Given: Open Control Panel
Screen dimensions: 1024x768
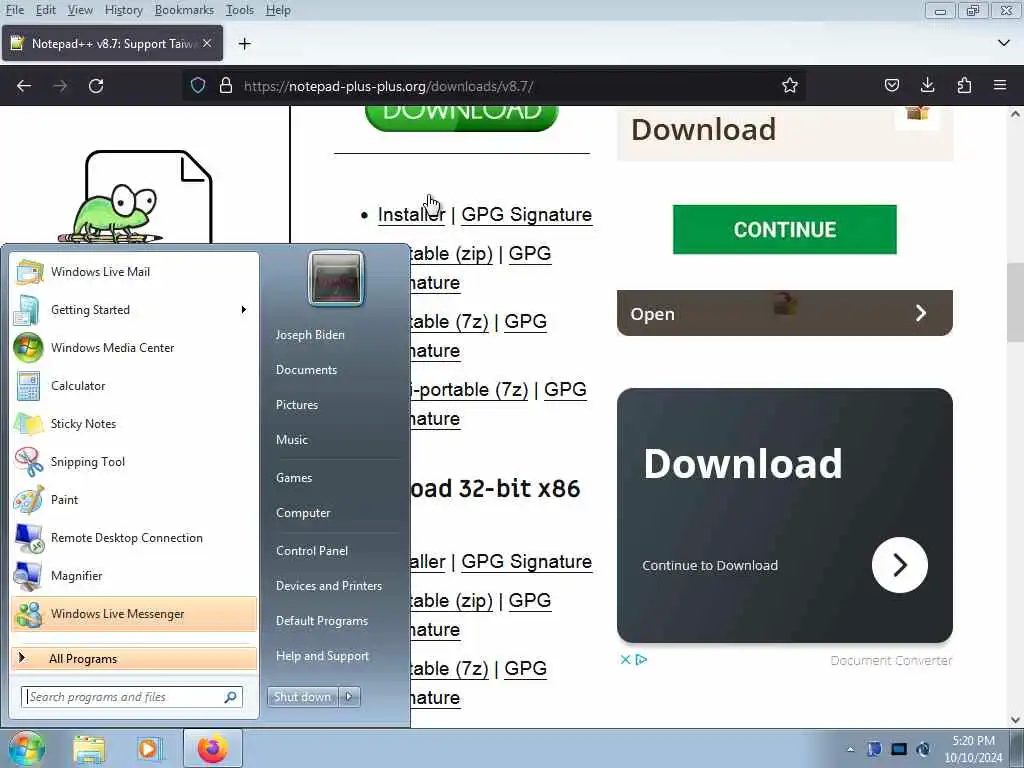Looking at the screenshot, I should [x=312, y=551].
